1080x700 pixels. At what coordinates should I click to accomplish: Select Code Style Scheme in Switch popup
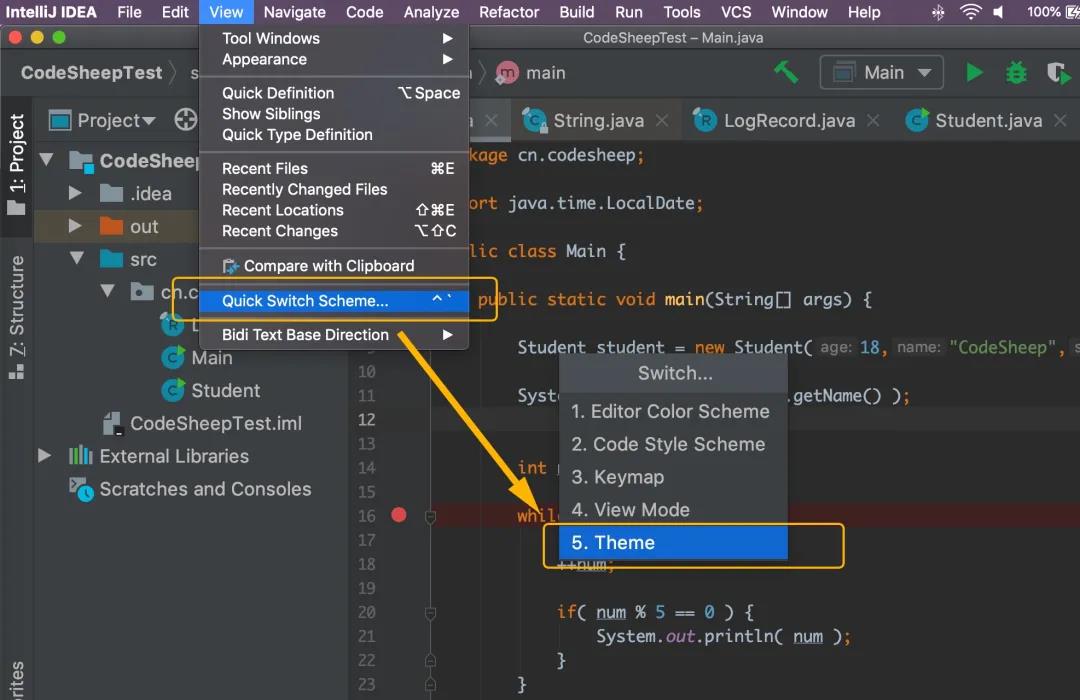pyautogui.click(x=673, y=444)
